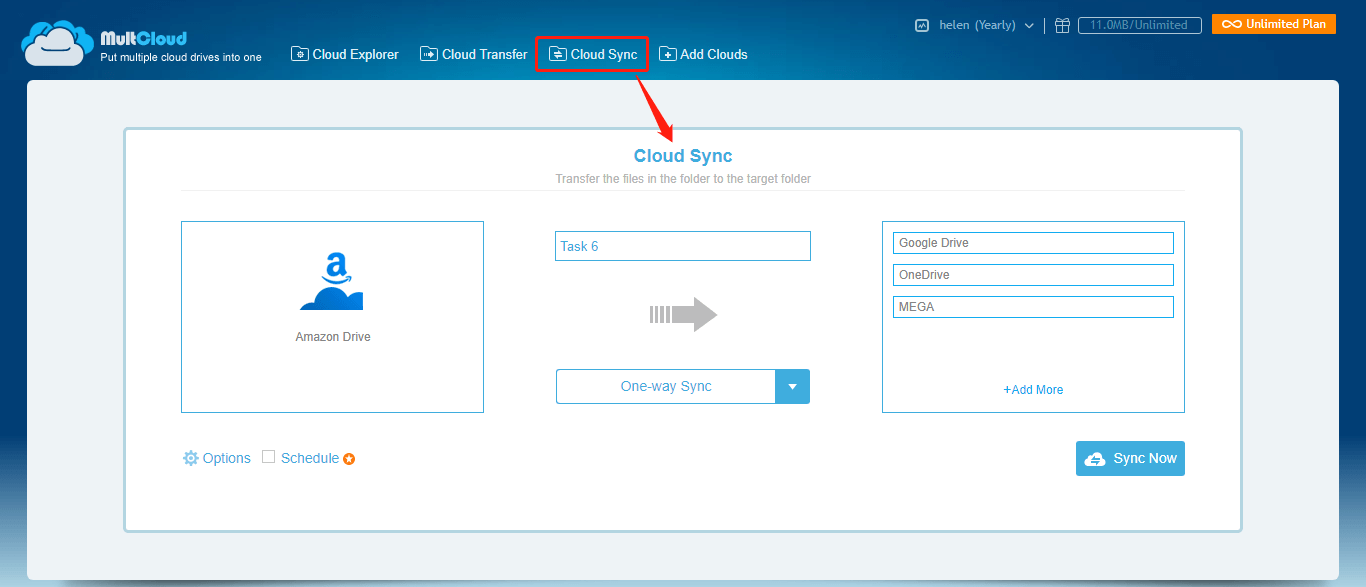Click the Options gear icon
This screenshot has width=1366, height=587.
(x=191, y=458)
